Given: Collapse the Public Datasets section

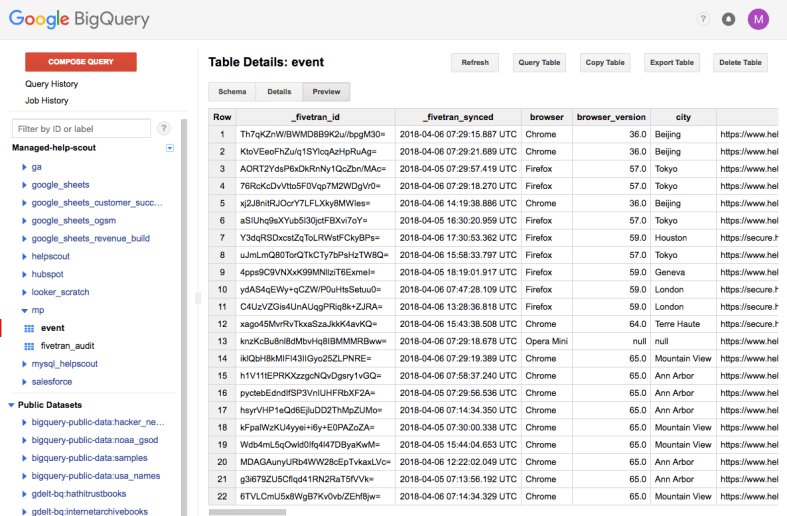Looking at the screenshot, I should (x=11, y=405).
